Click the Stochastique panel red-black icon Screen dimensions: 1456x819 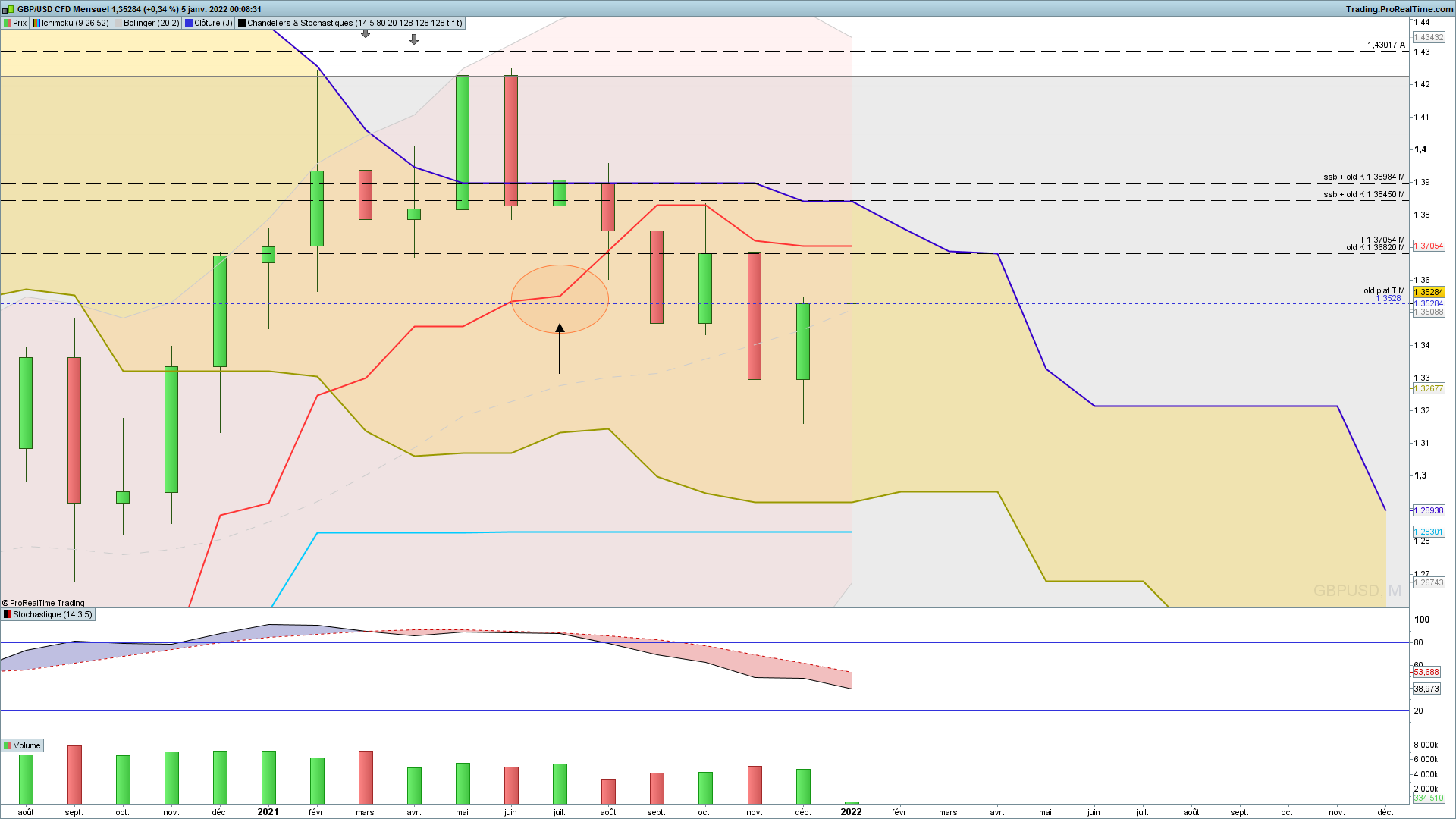click(8, 614)
